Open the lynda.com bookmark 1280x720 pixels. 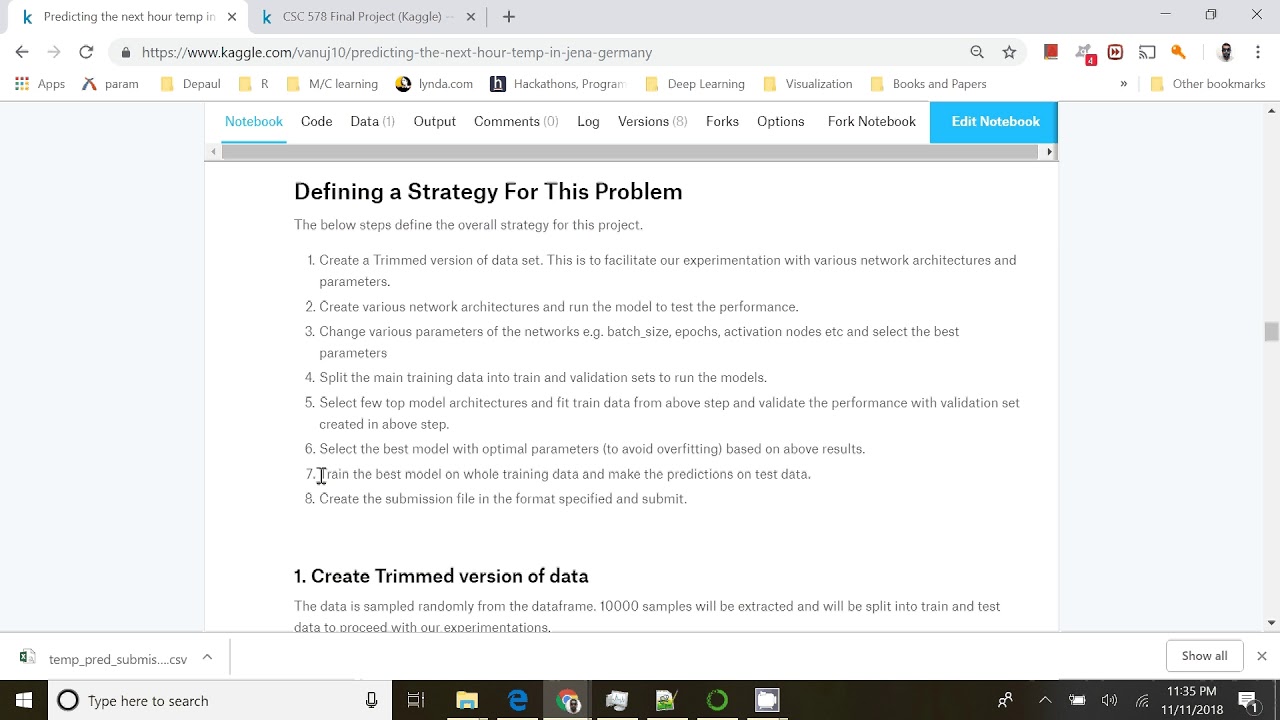[x=434, y=84]
